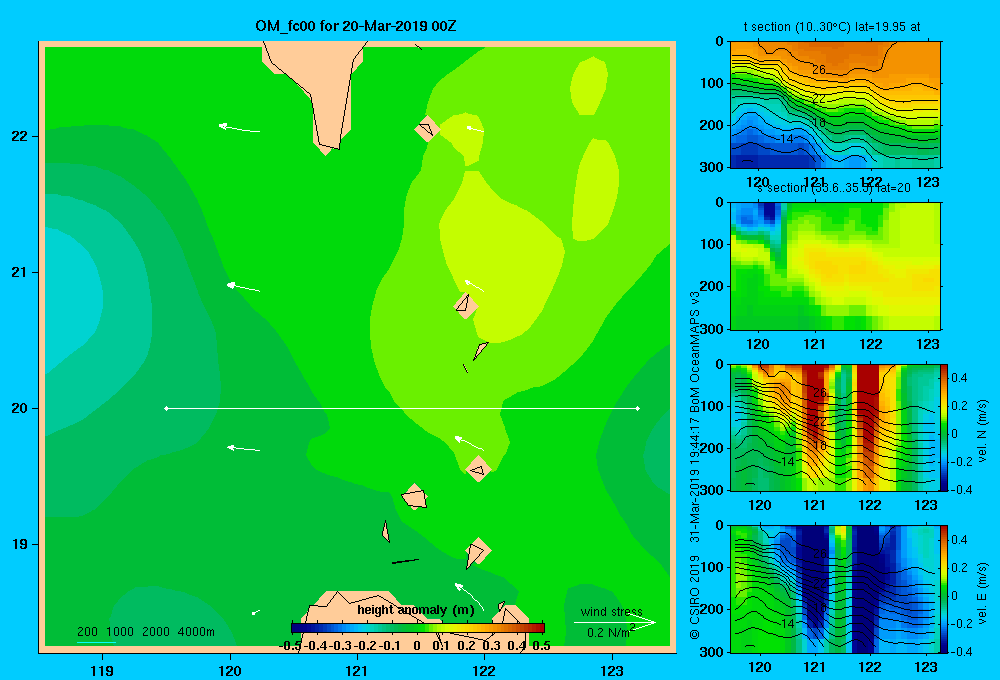Screen dimensions: 1000x680
Task: Click the 'wind stress' legend label
Action: pyautogui.click(x=611, y=612)
